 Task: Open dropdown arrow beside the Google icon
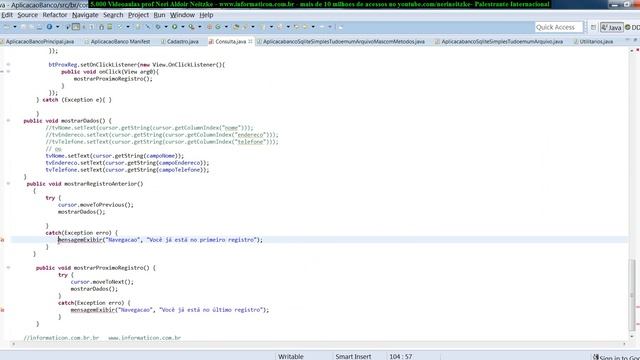[58, 27]
